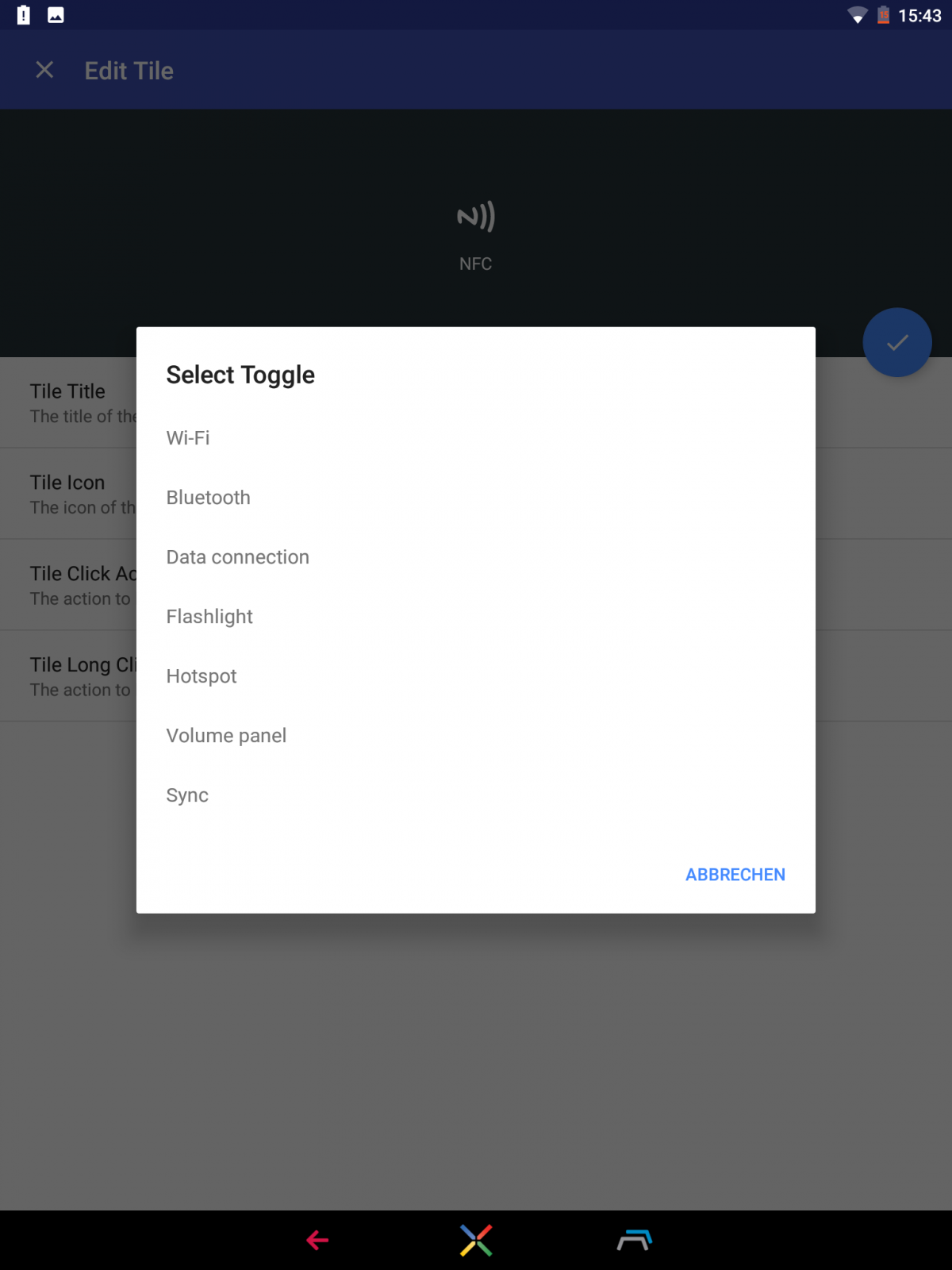This screenshot has height=1270, width=952.
Task: Open recent apps from navigation bar
Action: [635, 1240]
